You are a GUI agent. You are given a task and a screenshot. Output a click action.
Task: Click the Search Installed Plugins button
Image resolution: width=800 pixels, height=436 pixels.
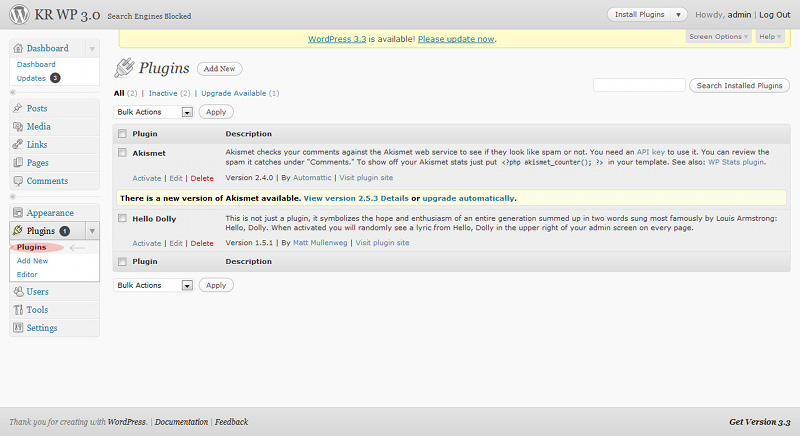[x=739, y=86]
